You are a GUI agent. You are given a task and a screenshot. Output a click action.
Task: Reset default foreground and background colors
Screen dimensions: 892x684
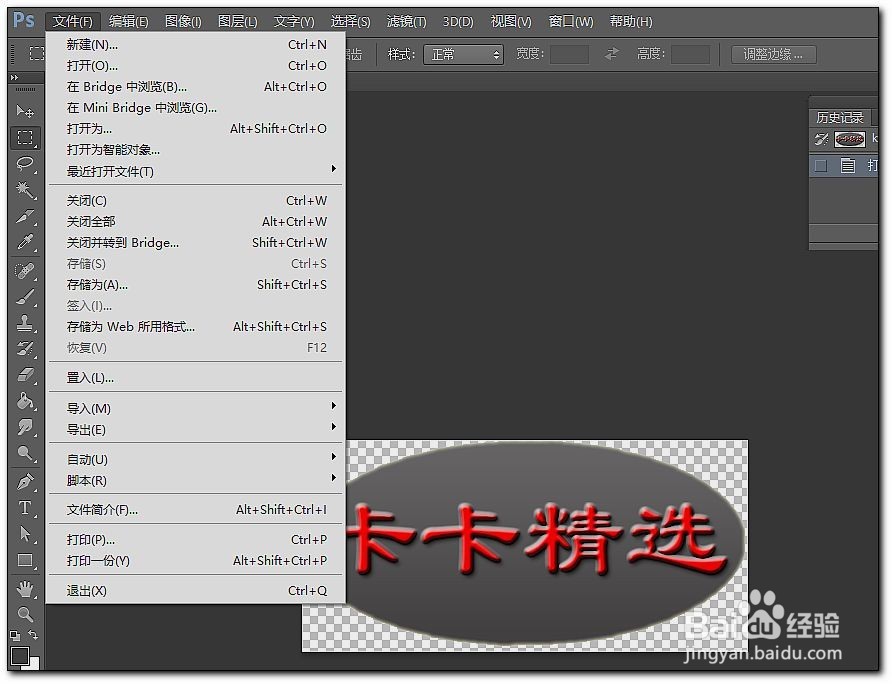click(x=15, y=636)
